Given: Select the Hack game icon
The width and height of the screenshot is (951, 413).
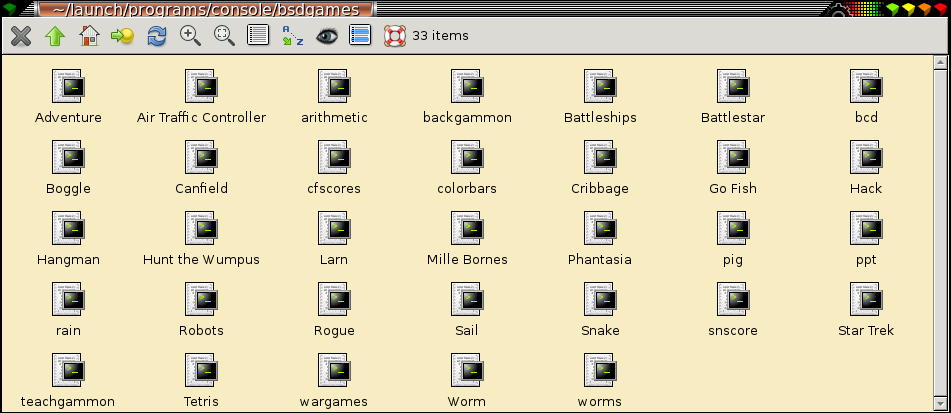Looking at the screenshot, I should tap(866, 168).
